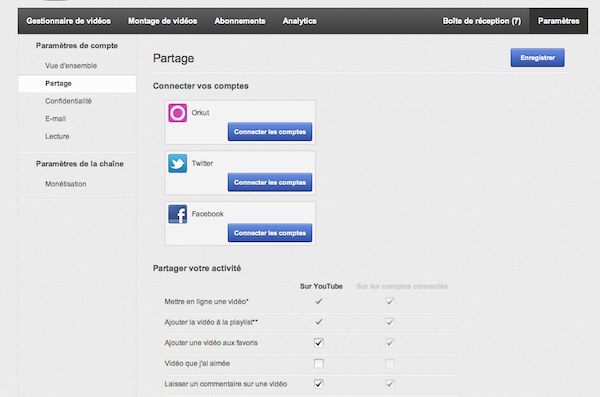Connect the Orkut account
Viewport: 600px width, 397px height.
click(x=270, y=132)
